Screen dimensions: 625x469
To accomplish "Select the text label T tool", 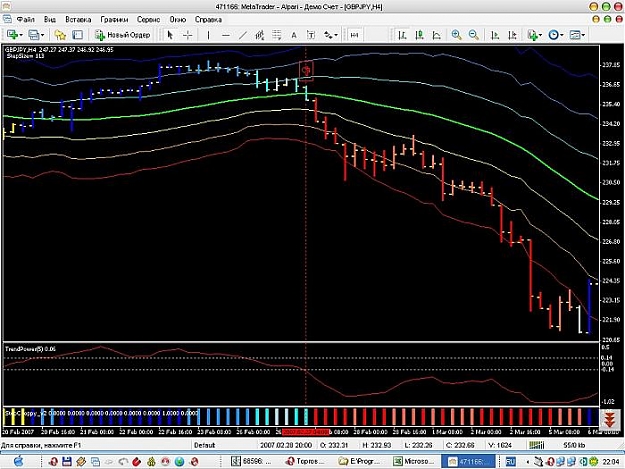I will (311, 35).
